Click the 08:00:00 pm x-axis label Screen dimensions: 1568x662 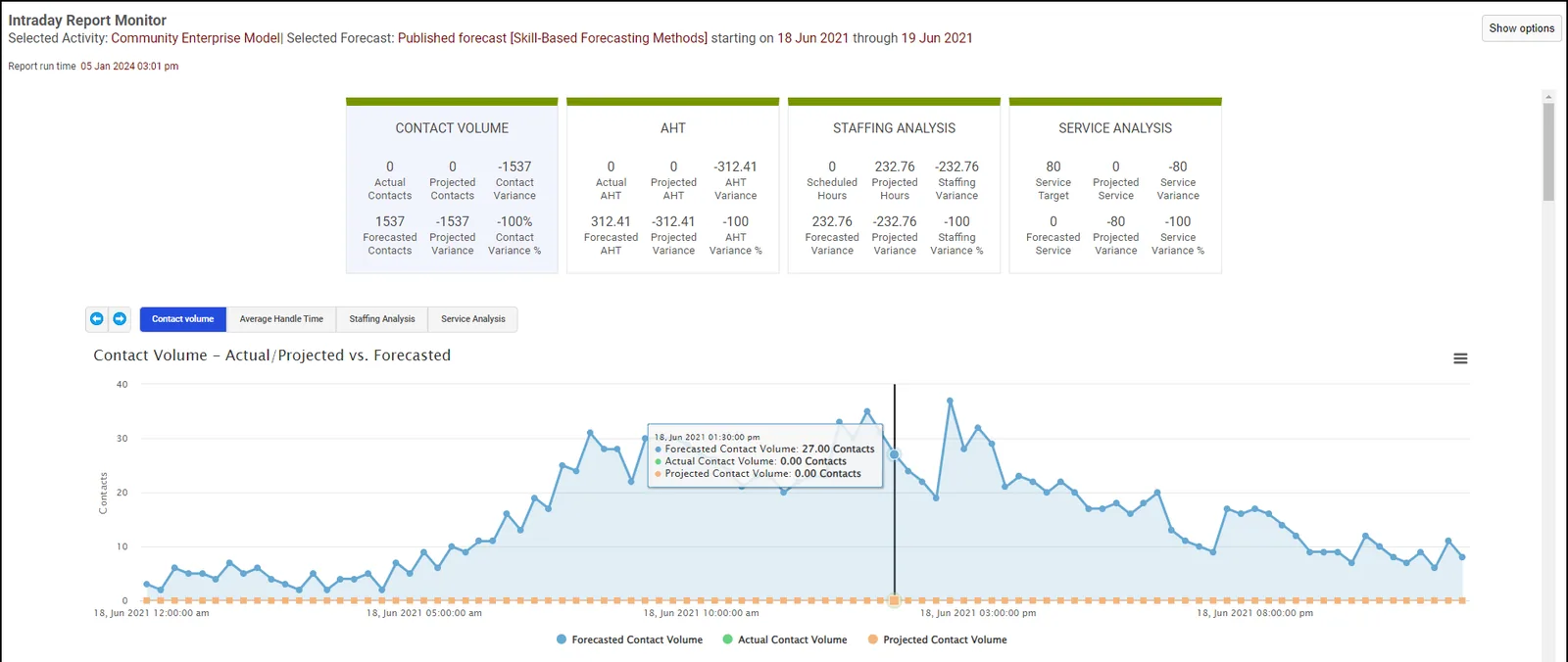coord(1254,613)
